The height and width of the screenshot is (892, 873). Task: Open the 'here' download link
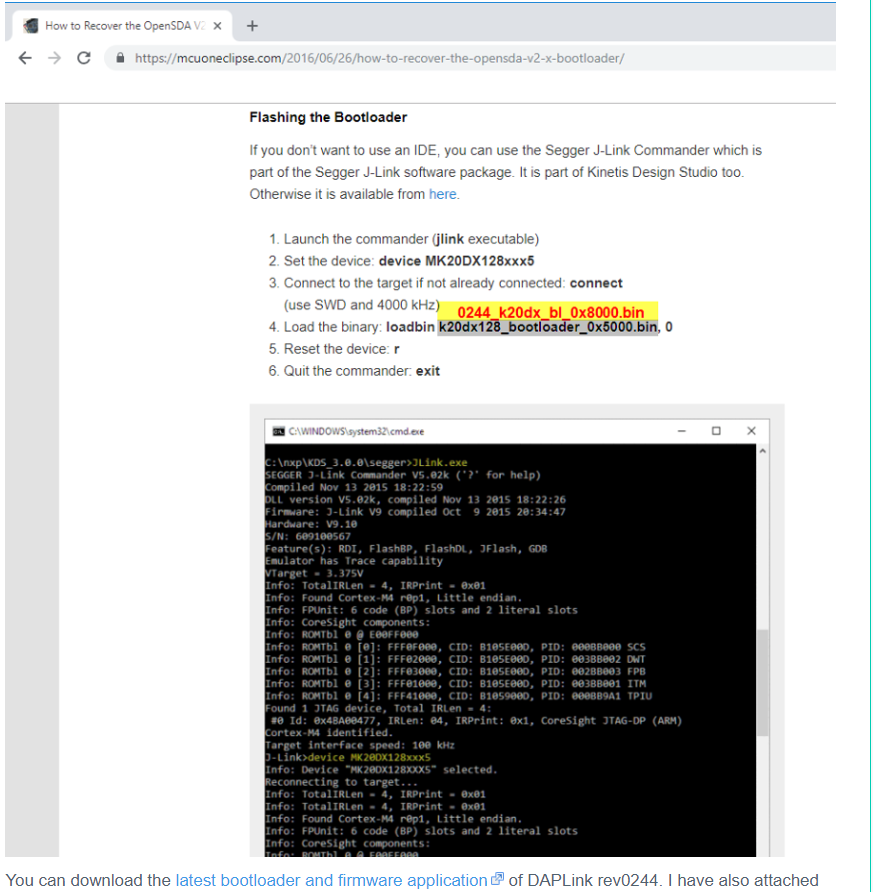click(442, 195)
